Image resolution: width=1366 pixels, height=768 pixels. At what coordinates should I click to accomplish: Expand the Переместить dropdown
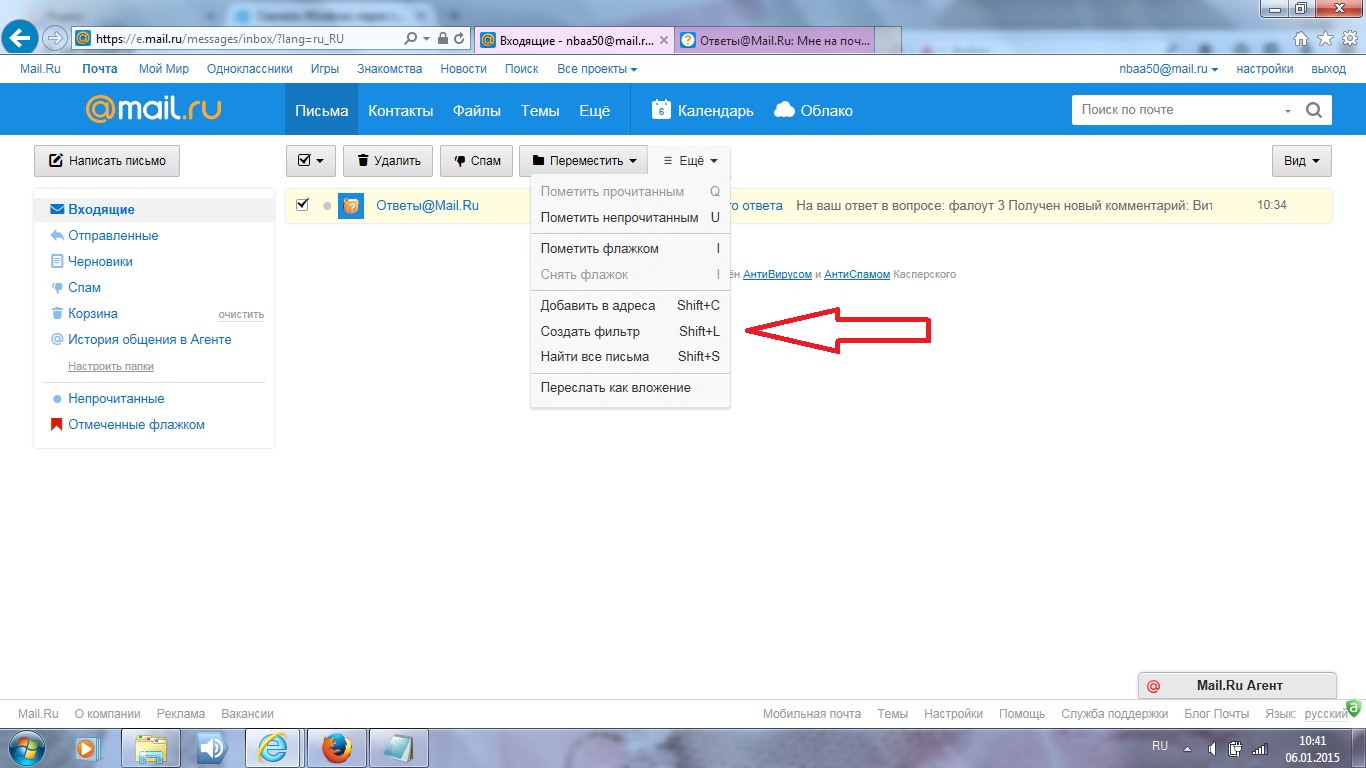(x=583, y=160)
